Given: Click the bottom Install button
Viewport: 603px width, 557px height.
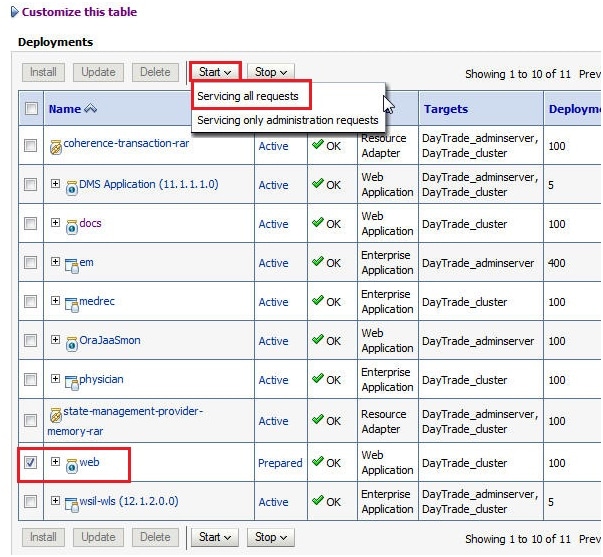Looking at the screenshot, I should pyautogui.click(x=43, y=537).
